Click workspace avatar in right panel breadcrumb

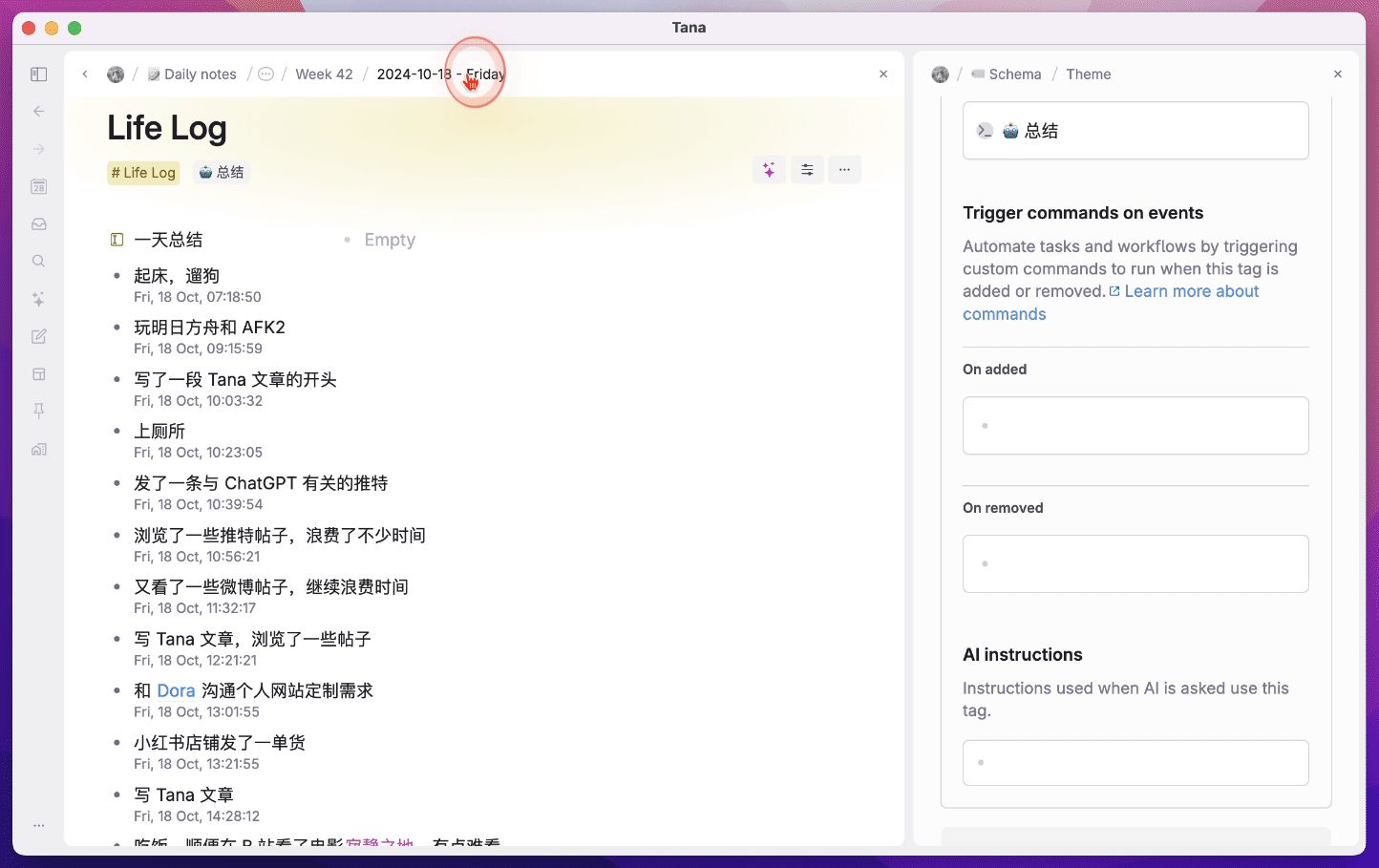(x=941, y=74)
